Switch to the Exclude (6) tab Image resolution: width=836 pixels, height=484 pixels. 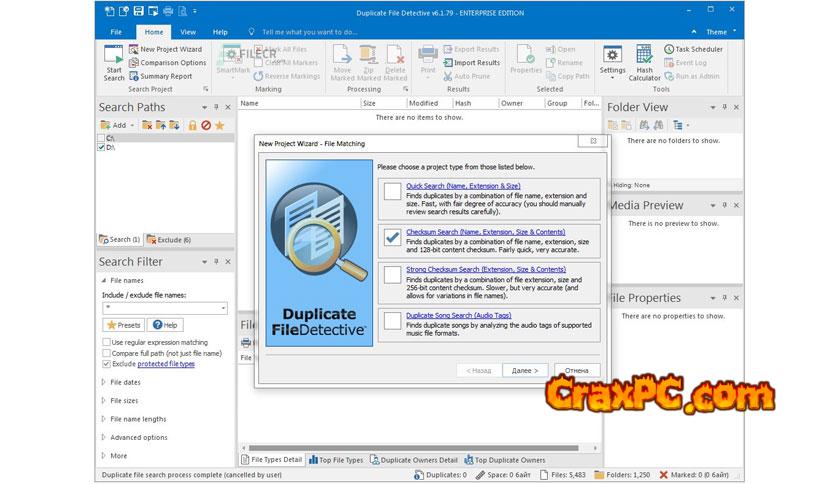click(x=168, y=240)
